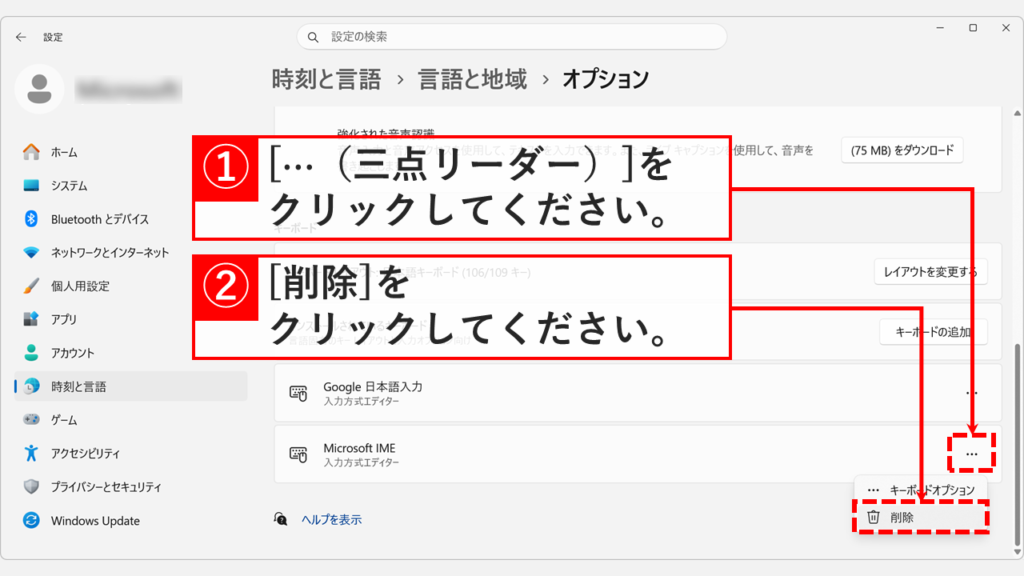Screen dimensions: 1024x576
Task: Click the network Wi-Fi icon
Action: [x=31, y=253]
